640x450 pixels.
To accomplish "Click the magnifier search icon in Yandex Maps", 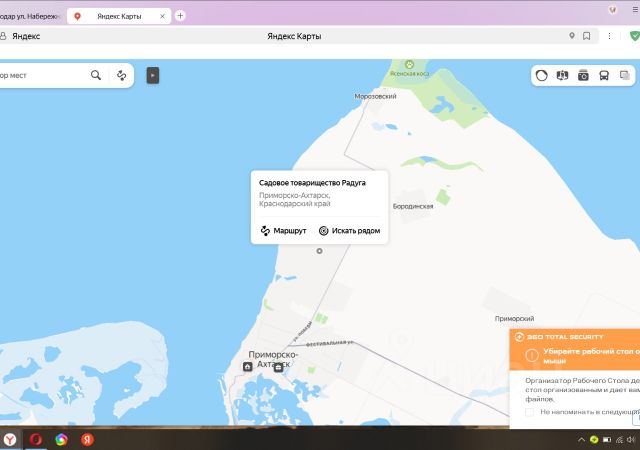I will (96, 75).
